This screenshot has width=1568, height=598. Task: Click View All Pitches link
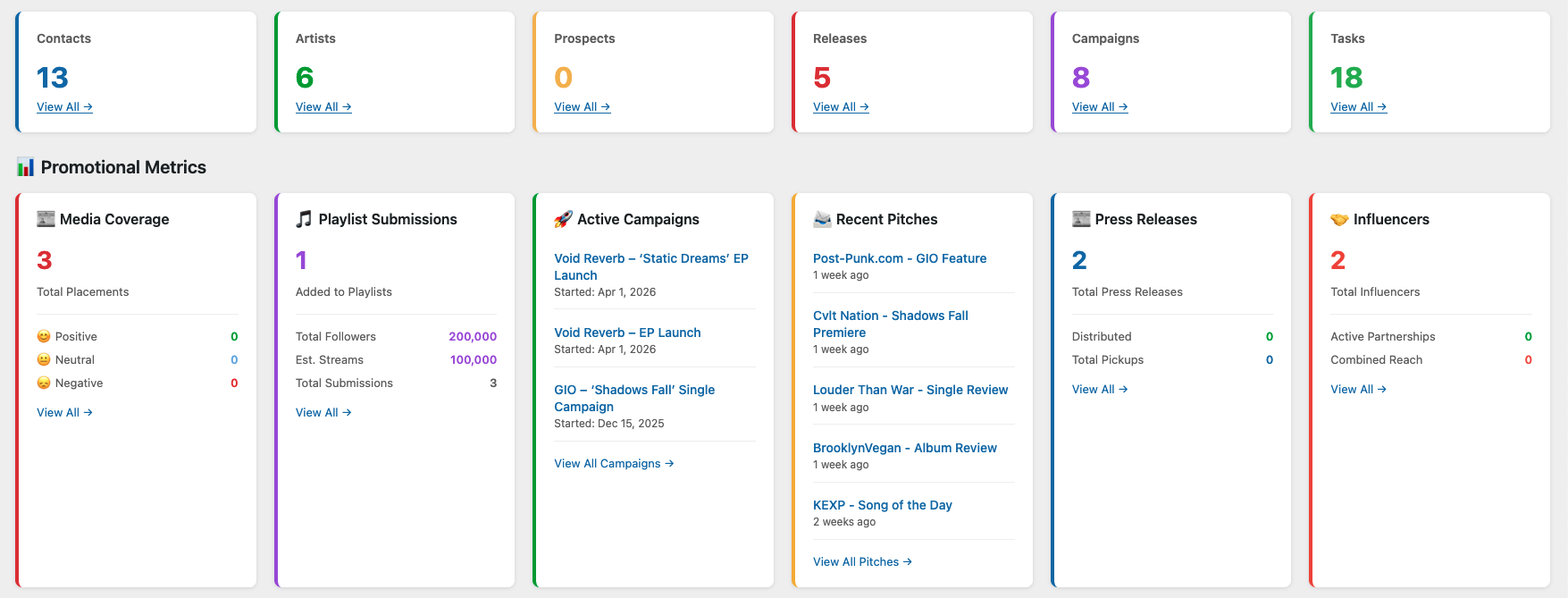pos(862,562)
